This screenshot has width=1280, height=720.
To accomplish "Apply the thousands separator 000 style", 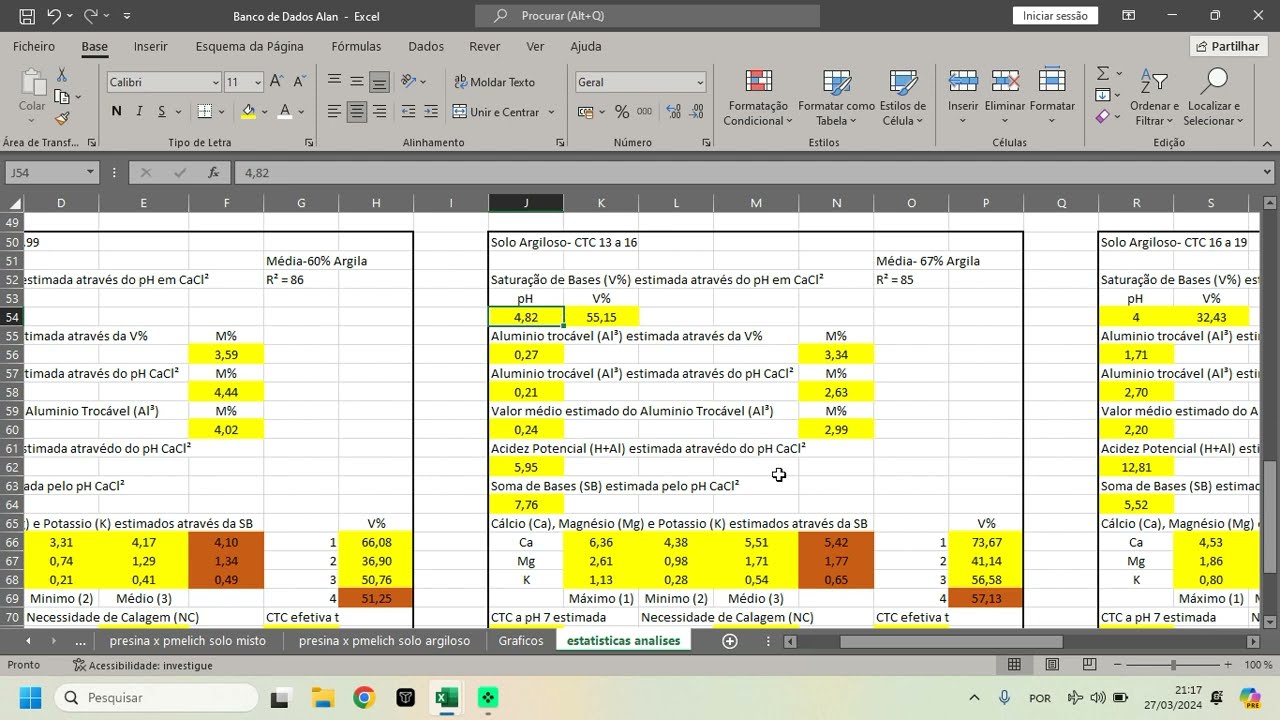I will pos(643,112).
